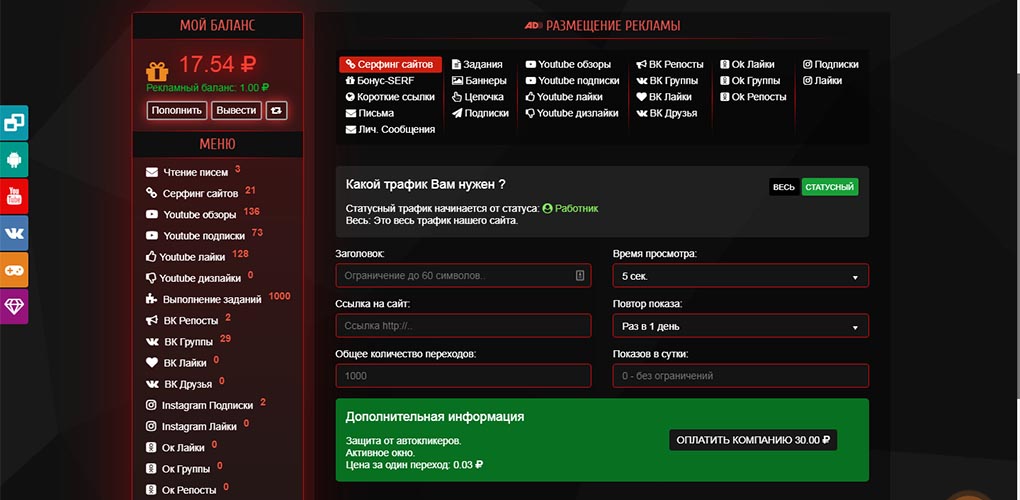Click the Android icon in left sidebar
1020x500 pixels.
[x=14, y=159]
